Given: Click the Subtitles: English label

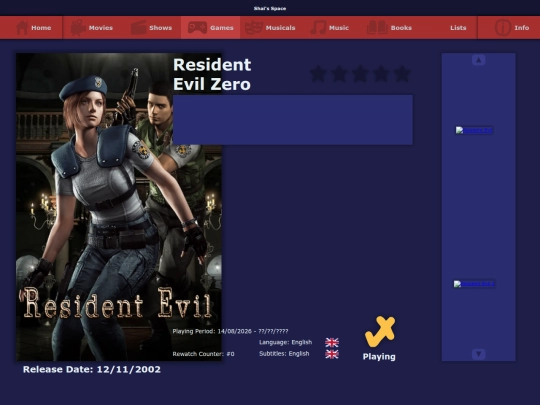Looking at the screenshot, I should [284, 354].
